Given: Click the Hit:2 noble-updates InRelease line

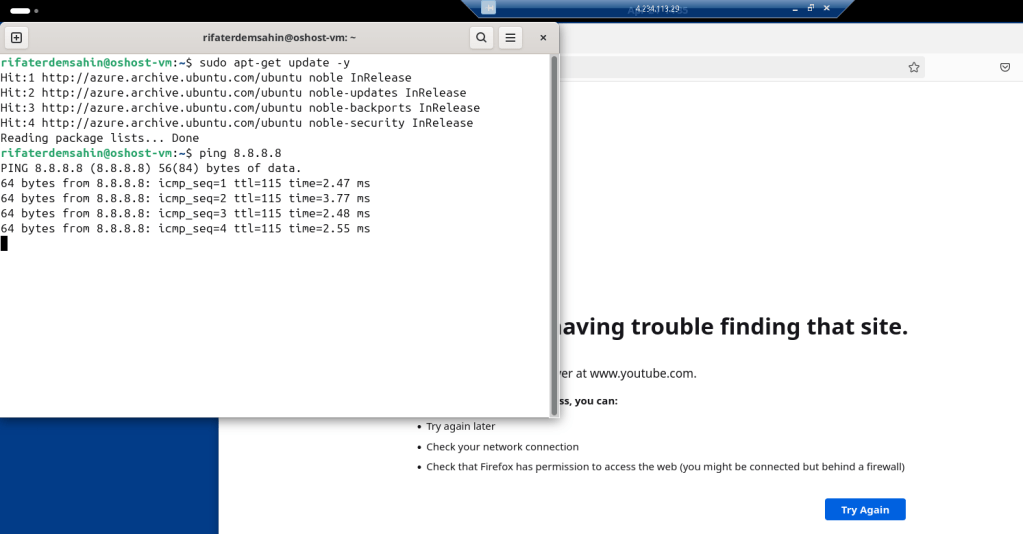Looking at the screenshot, I should [233, 93].
